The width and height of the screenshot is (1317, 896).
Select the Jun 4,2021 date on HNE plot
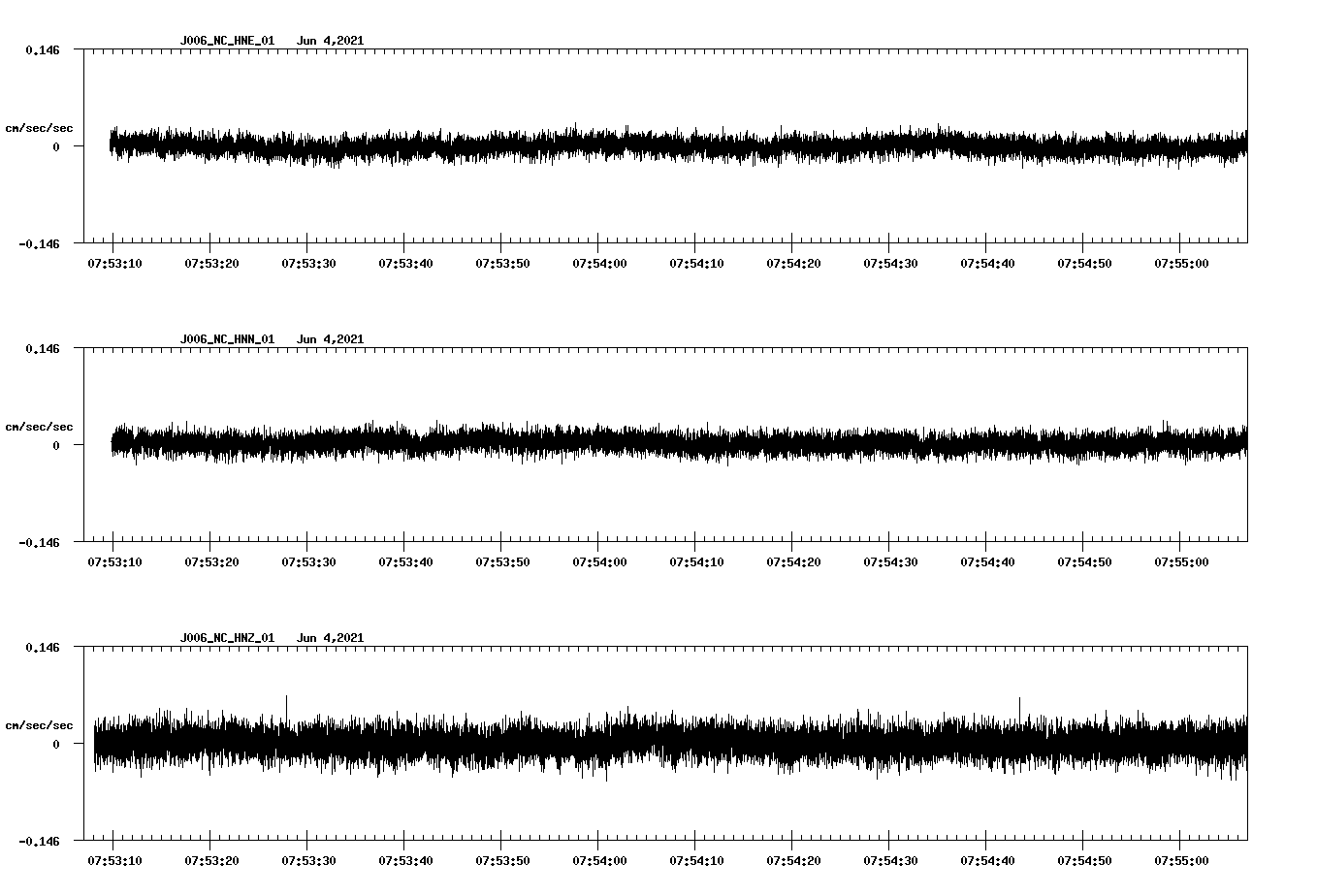[330, 41]
